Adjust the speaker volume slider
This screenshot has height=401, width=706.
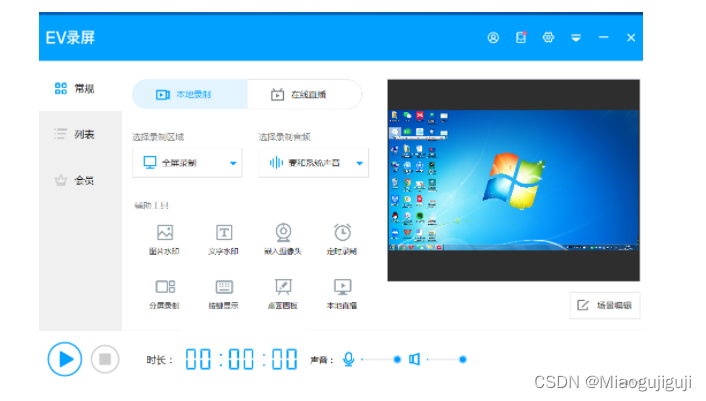(x=447, y=359)
